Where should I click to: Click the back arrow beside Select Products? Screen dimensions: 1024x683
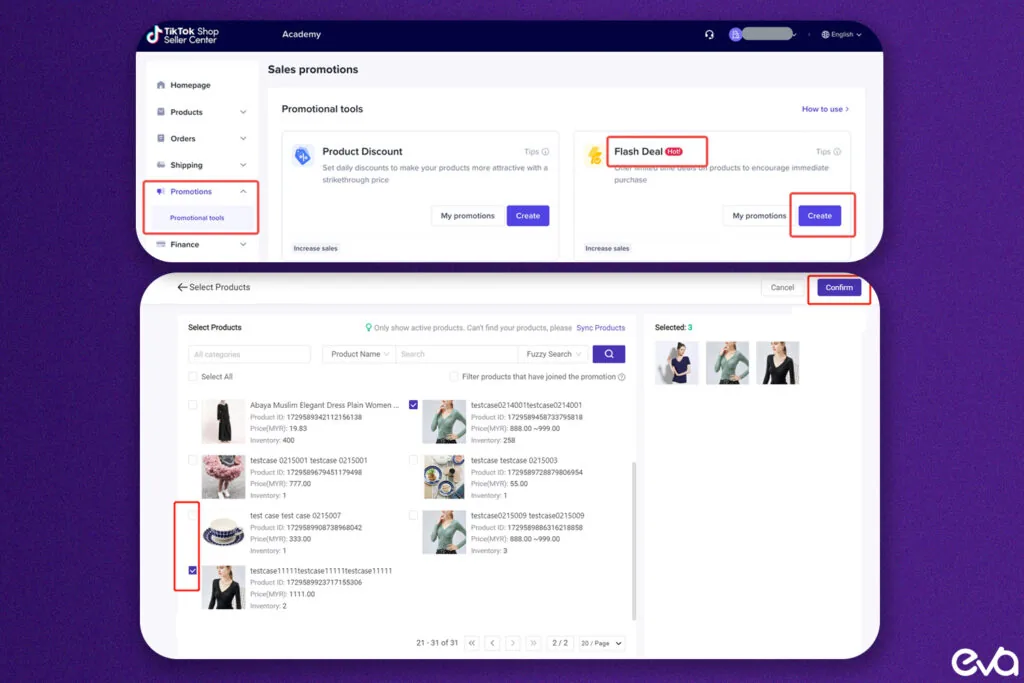182,287
